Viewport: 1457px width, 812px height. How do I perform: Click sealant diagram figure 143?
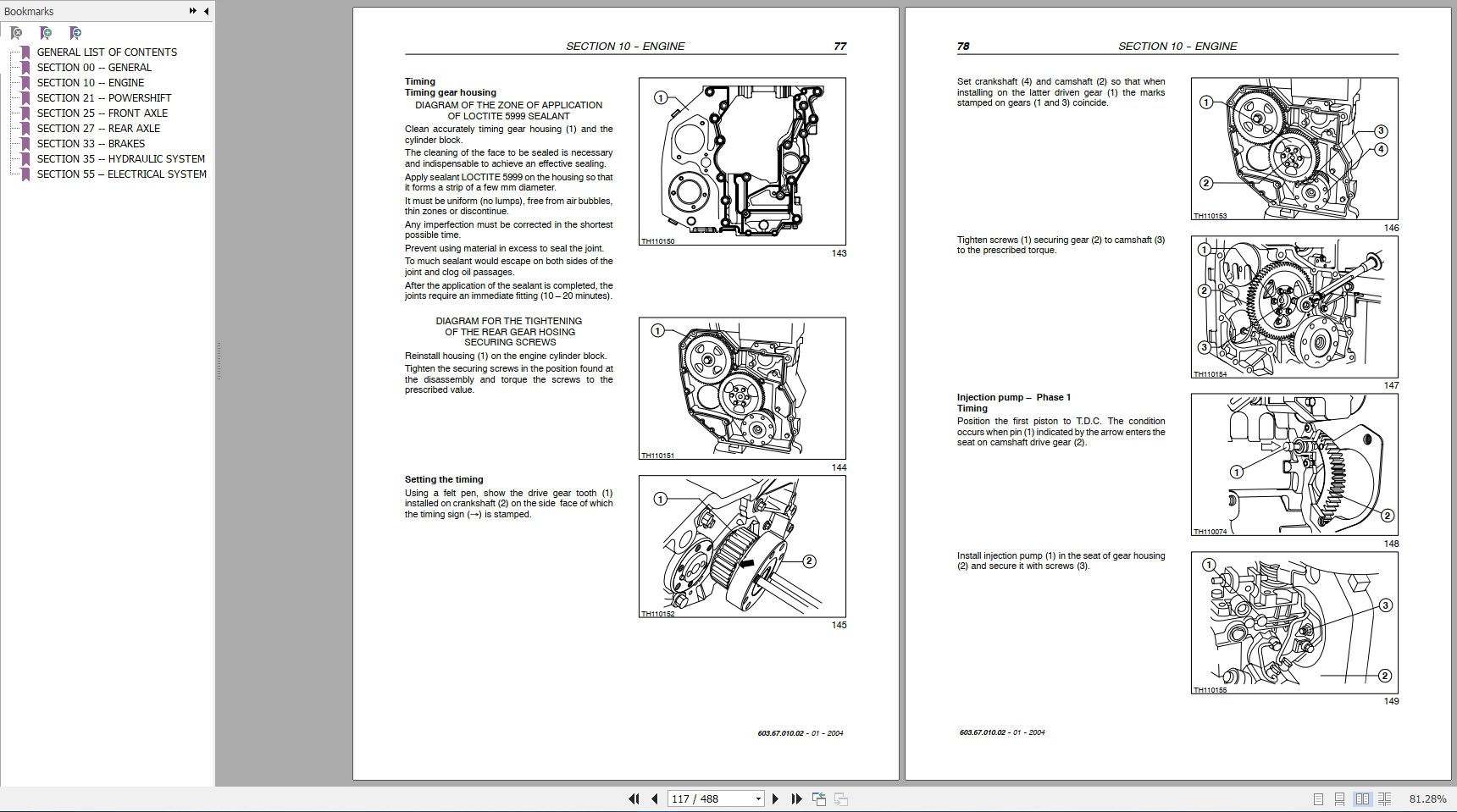pyautogui.click(x=742, y=162)
